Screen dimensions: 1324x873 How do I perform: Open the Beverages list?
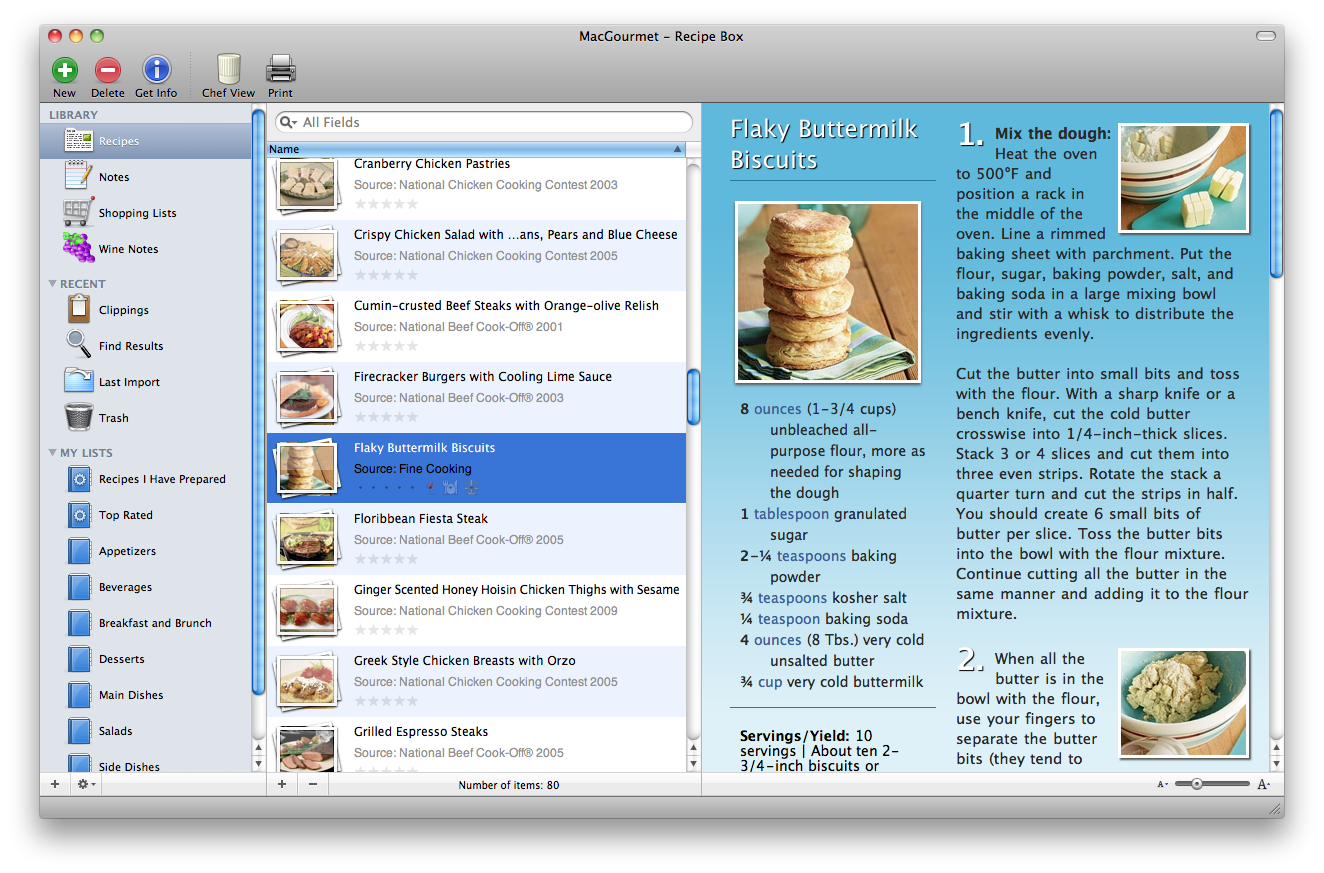click(146, 587)
